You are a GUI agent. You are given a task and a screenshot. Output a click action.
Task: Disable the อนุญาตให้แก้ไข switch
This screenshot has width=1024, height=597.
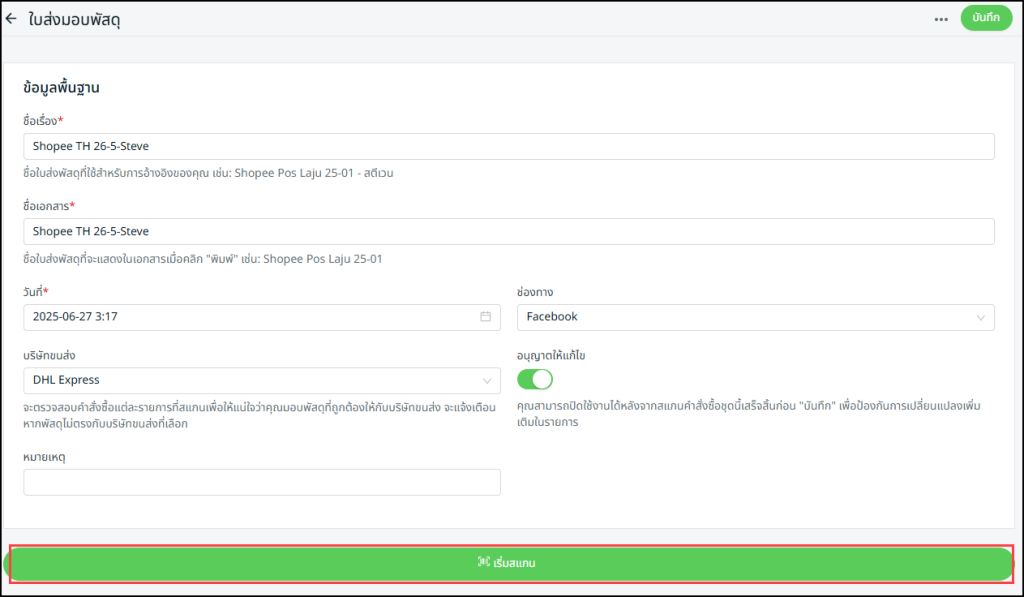click(x=535, y=379)
